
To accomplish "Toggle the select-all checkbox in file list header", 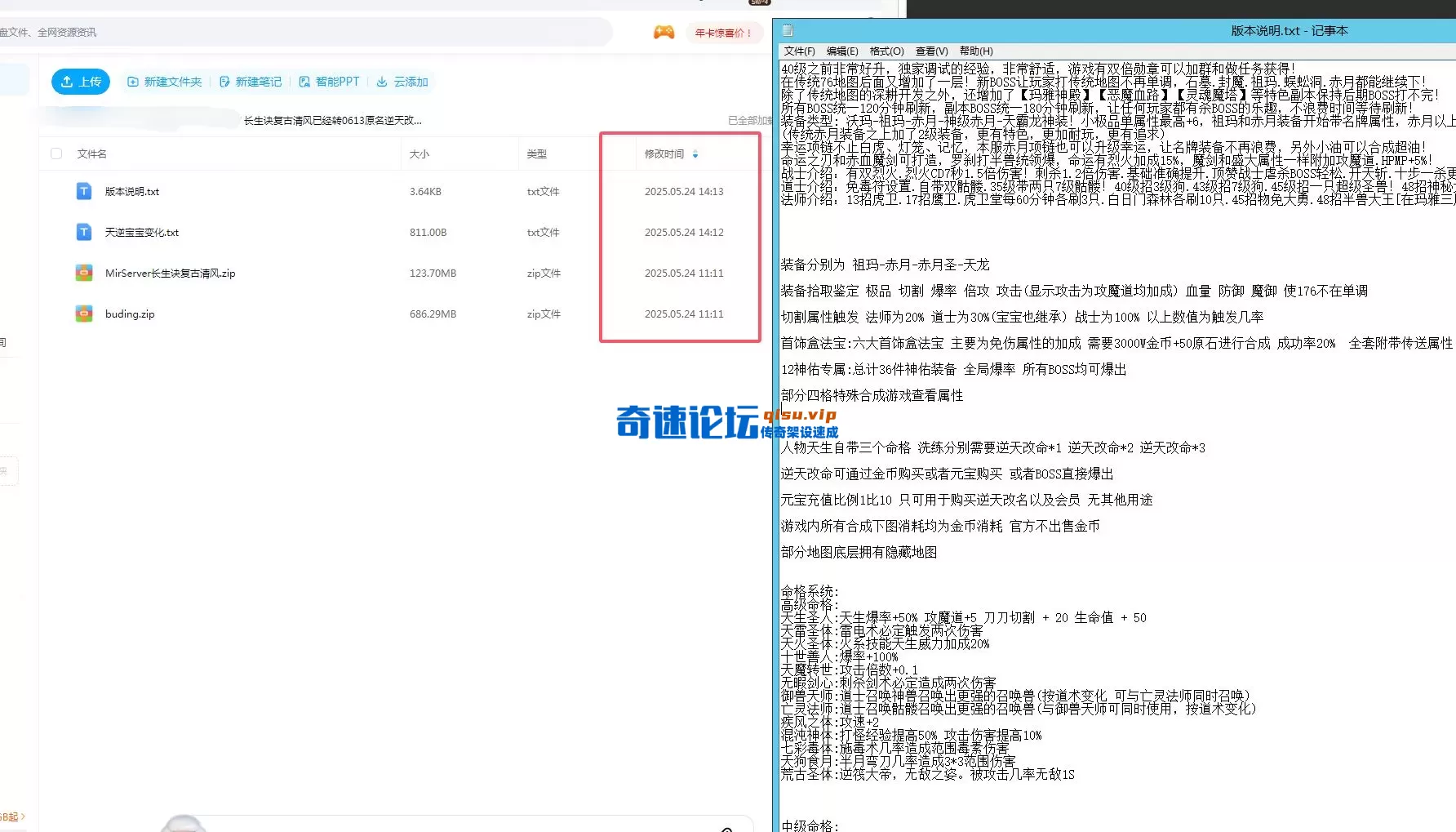I will tap(55, 153).
